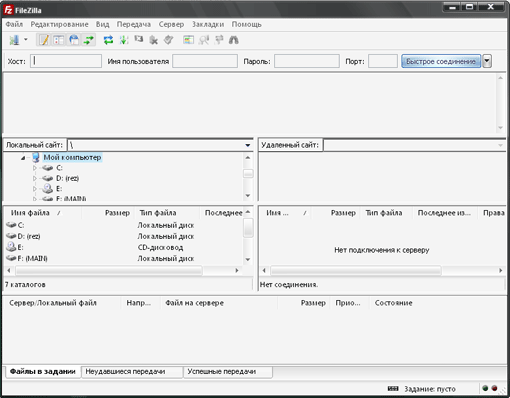Sort local list by Размер column
Image resolution: width=510 pixels, height=398 pixels.
[108, 213]
